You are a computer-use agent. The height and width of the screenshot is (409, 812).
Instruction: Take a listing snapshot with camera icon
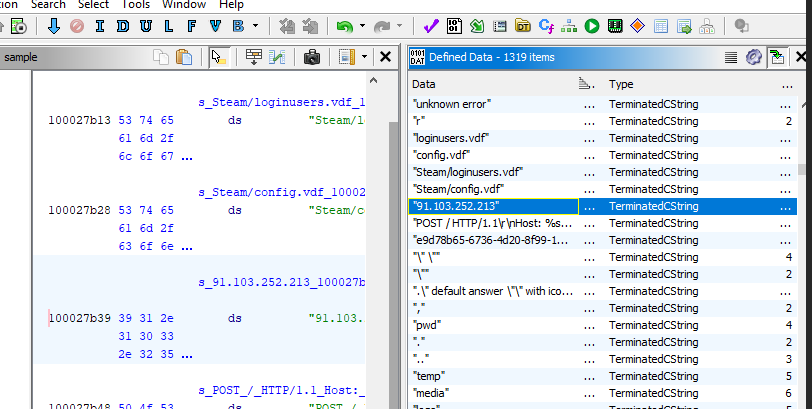311,58
